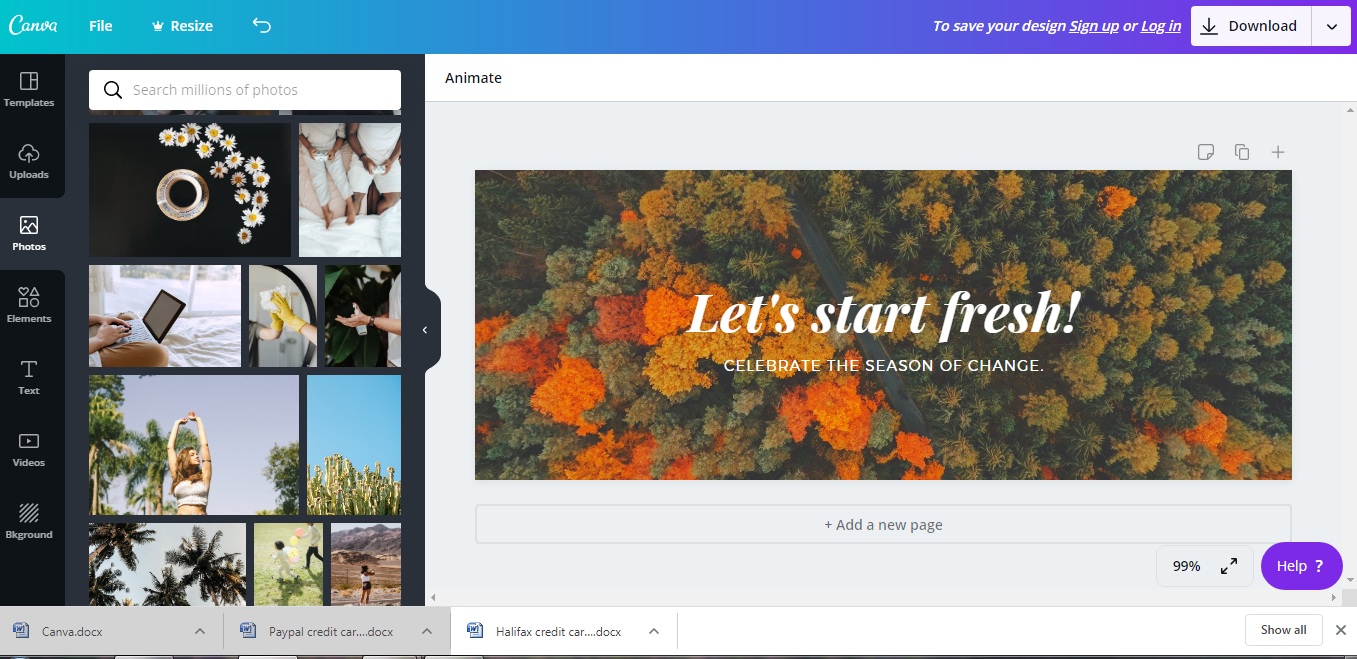Screen dimensions: 1357x659
Task: Click the Log in link
Action: pyautogui.click(x=1160, y=26)
